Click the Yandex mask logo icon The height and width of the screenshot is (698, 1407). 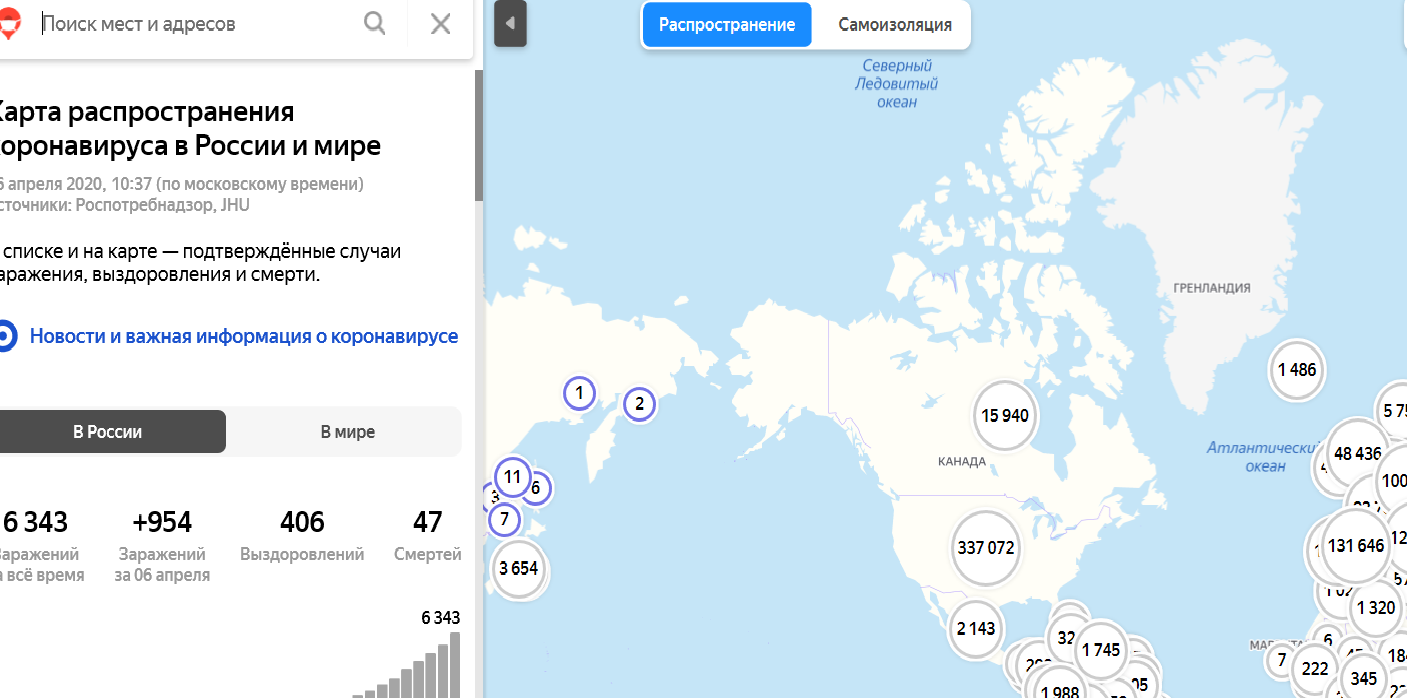tap(9, 25)
